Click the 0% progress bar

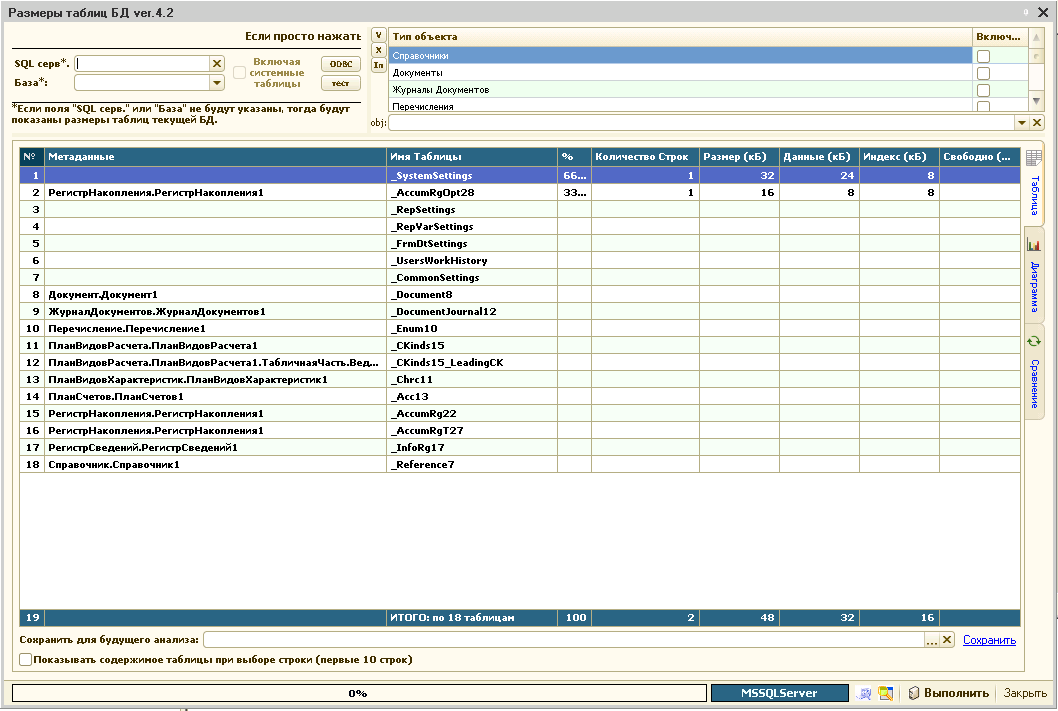(357, 693)
